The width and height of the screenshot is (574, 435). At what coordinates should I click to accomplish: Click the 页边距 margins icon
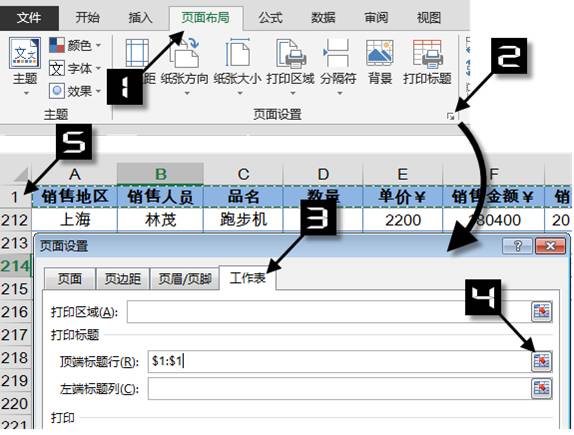[x=137, y=53]
